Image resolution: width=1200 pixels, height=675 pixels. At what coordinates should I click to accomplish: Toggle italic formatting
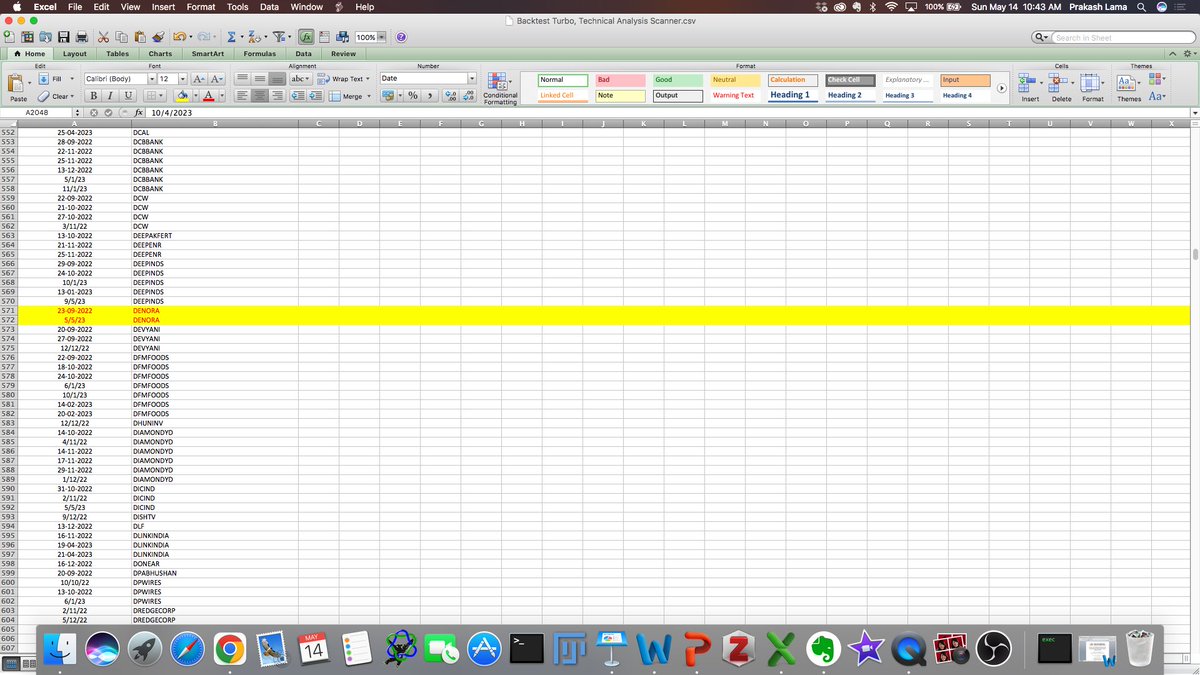[x=110, y=96]
